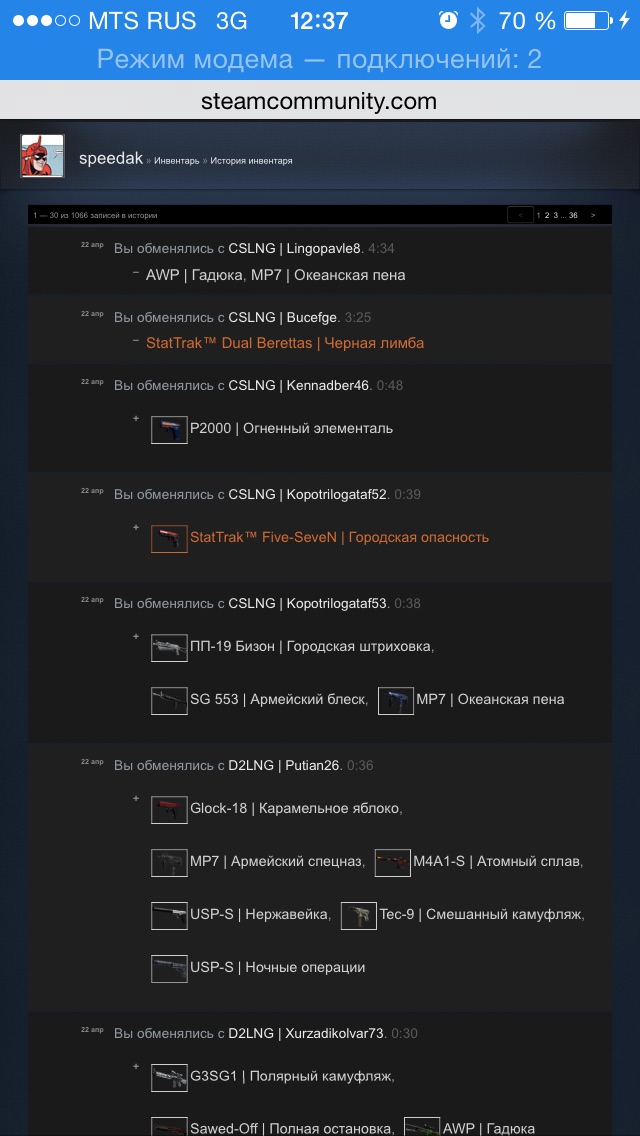Go to next page of inventory history
The image size is (640, 1136).
[593, 215]
